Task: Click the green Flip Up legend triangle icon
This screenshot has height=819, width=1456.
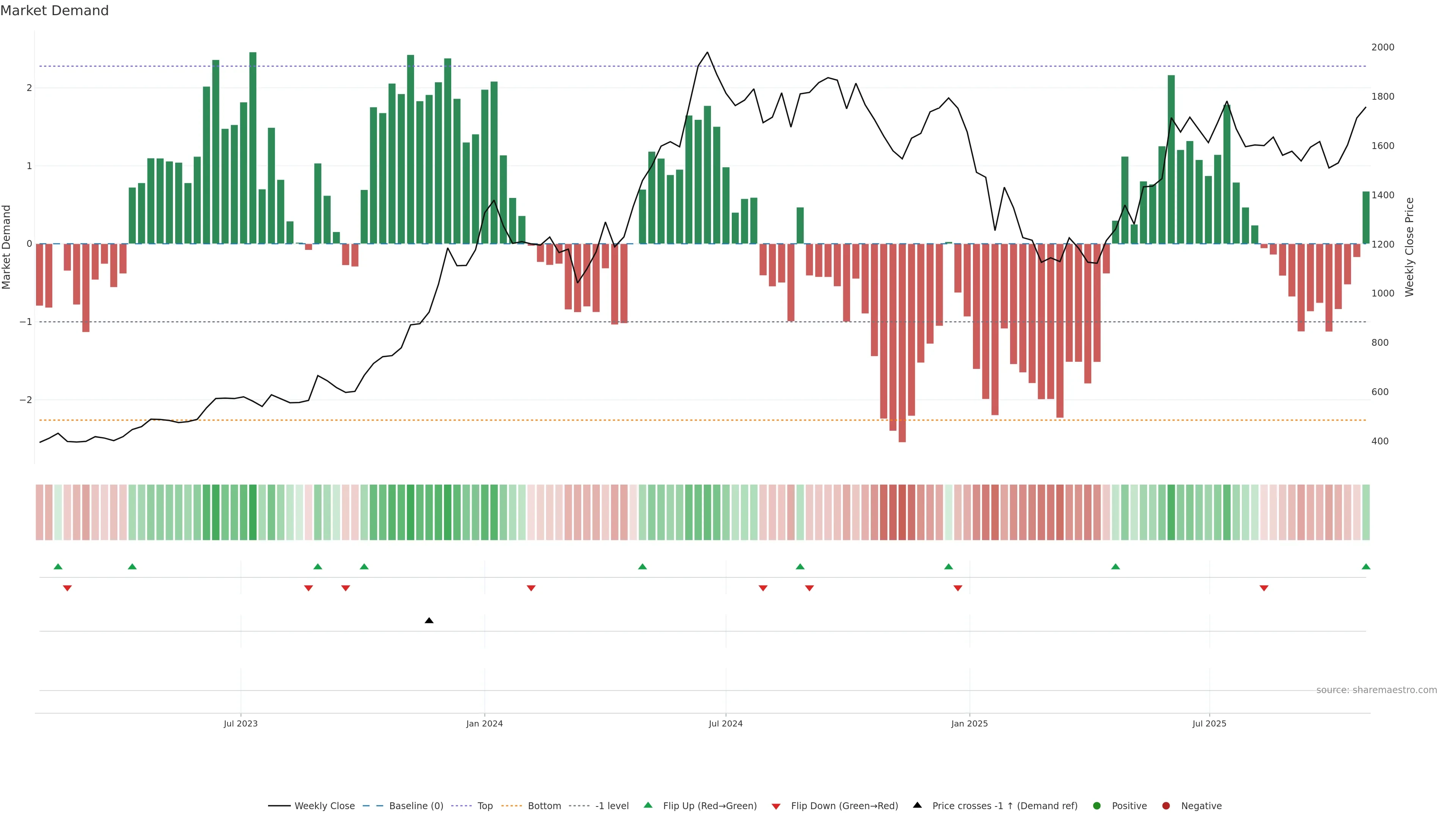Action: coord(648,805)
